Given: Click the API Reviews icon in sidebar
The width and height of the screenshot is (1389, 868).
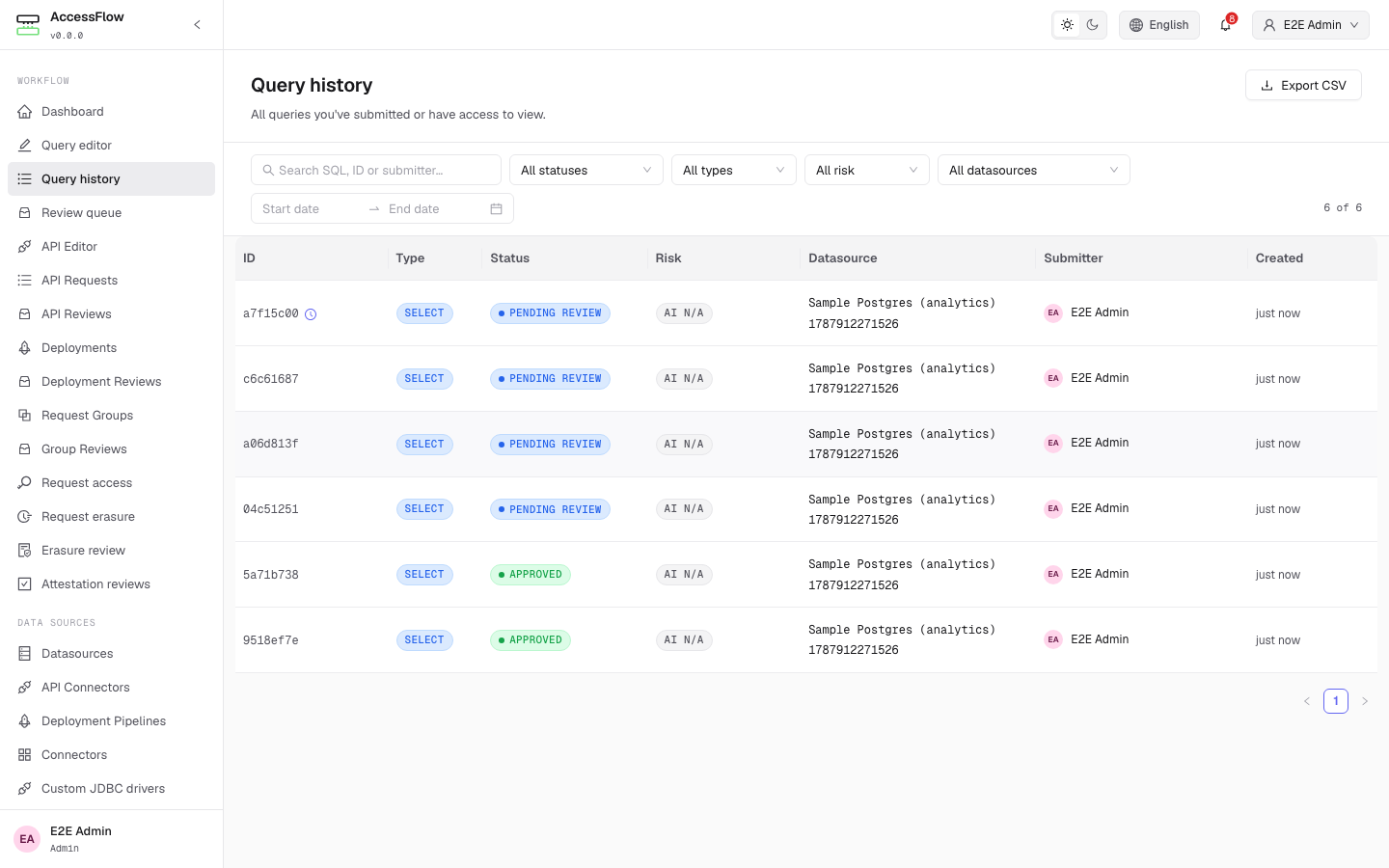Looking at the screenshot, I should 25,314.
